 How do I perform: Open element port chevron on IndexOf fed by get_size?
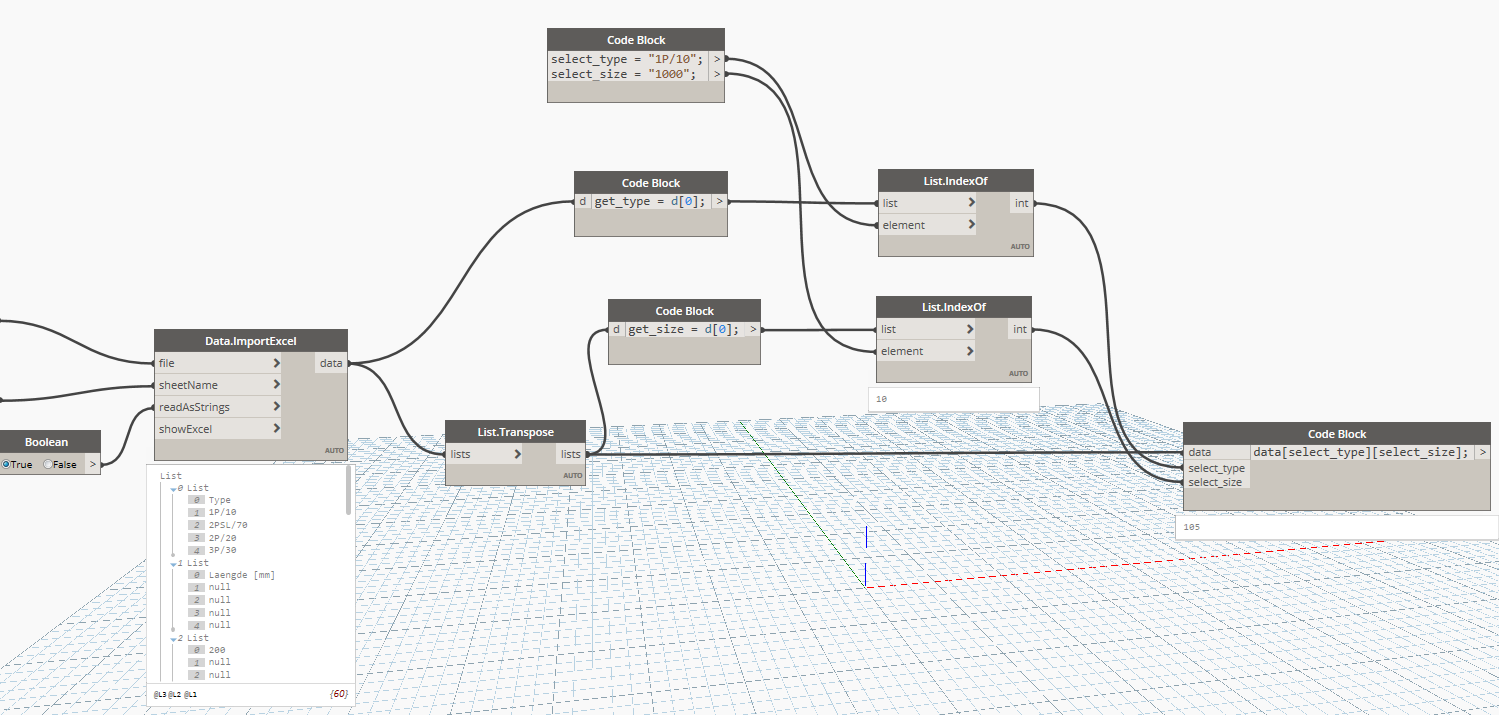coord(970,351)
